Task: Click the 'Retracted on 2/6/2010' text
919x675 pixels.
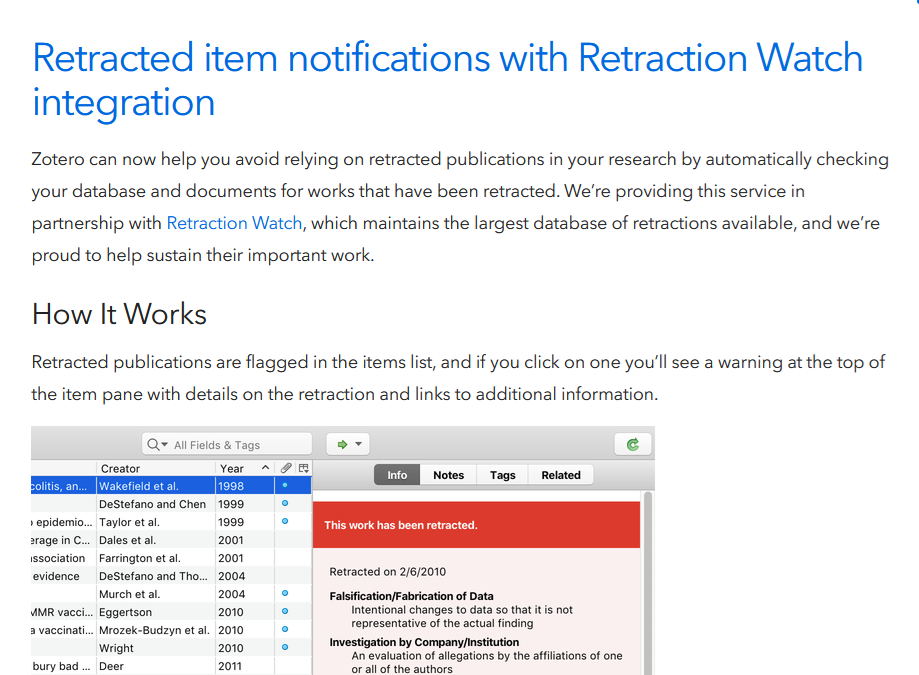Action: [387, 572]
